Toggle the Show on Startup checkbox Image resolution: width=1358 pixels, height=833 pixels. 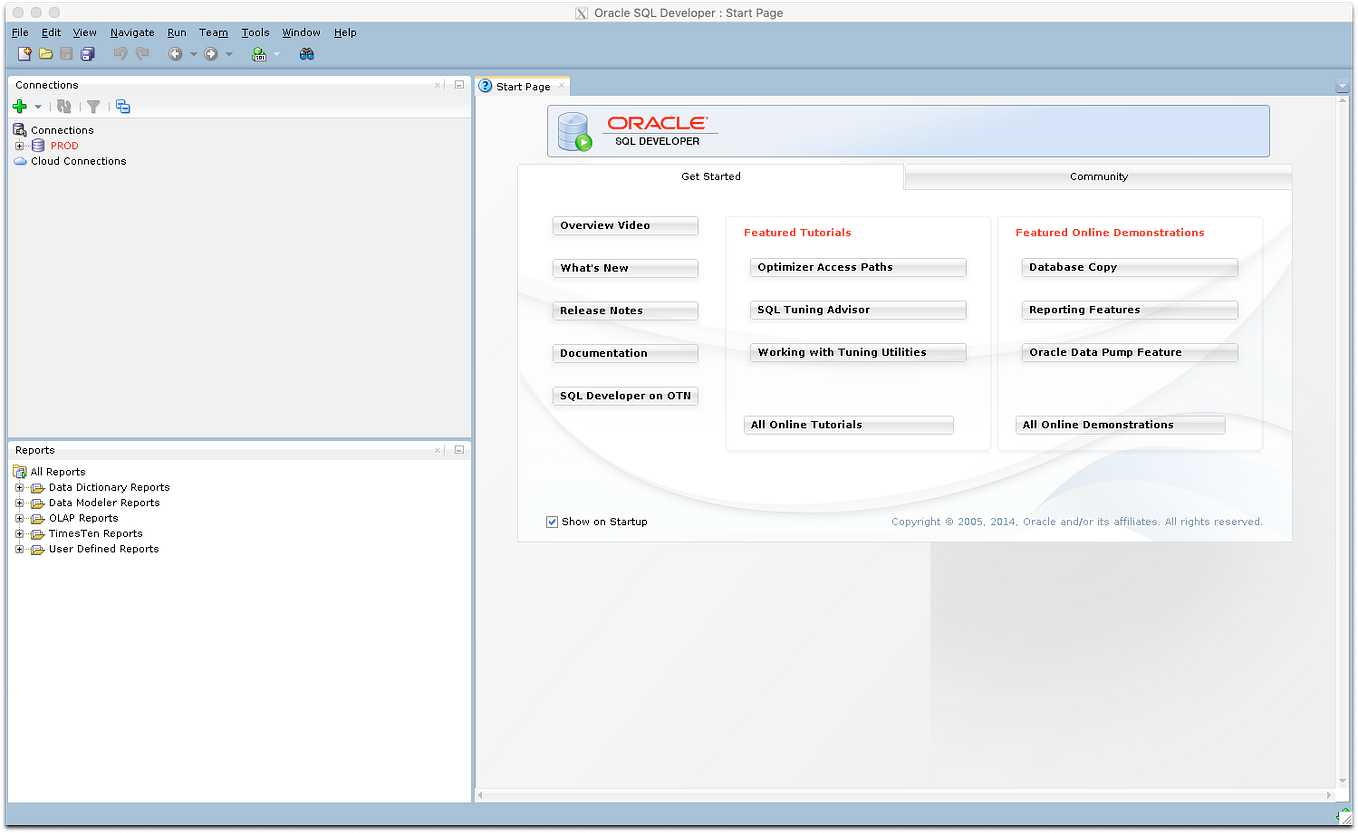(x=552, y=522)
